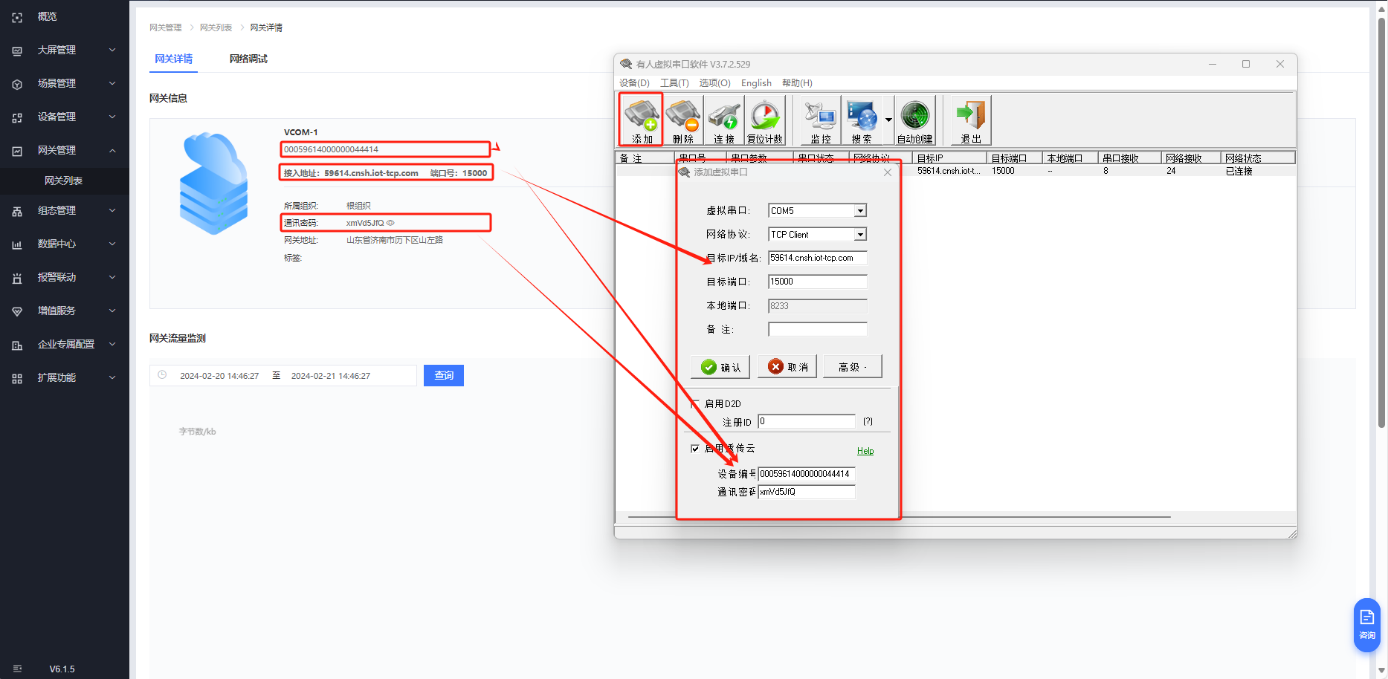The height and width of the screenshot is (679, 1388).
Task: Click the horizontal scrollbar in serial port window
Action: tap(898, 517)
